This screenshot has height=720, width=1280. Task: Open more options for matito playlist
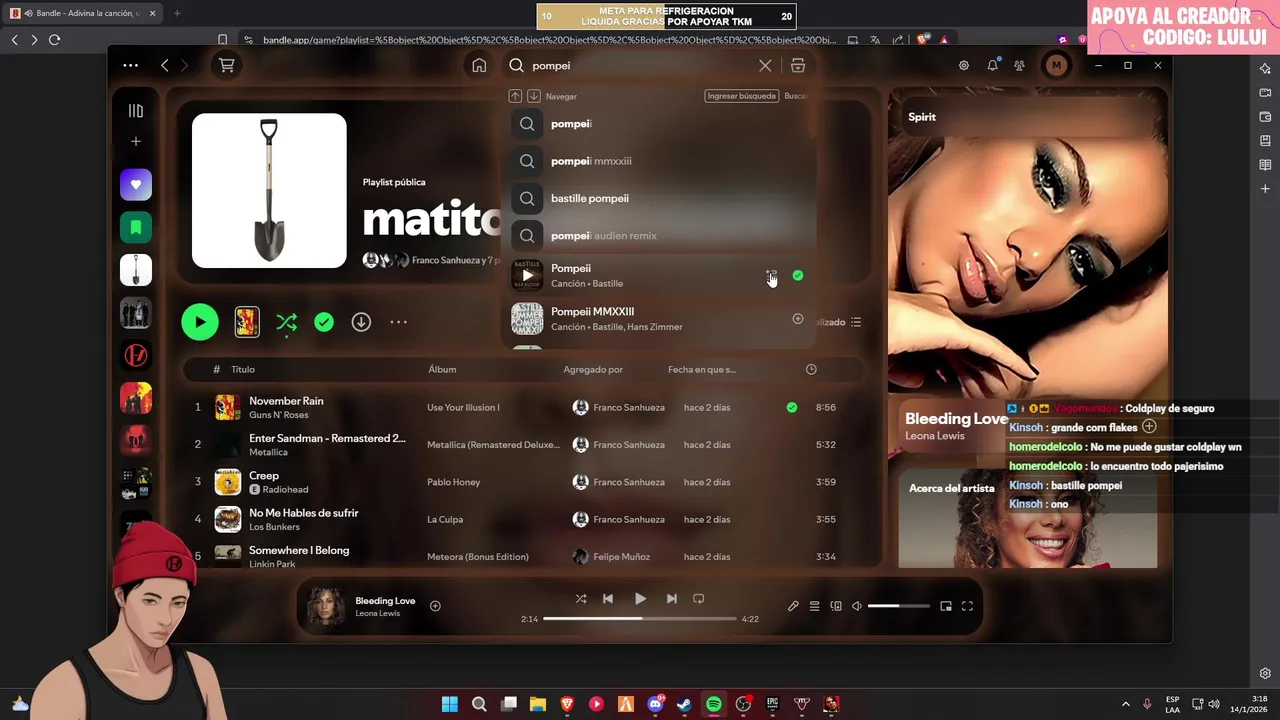(398, 322)
